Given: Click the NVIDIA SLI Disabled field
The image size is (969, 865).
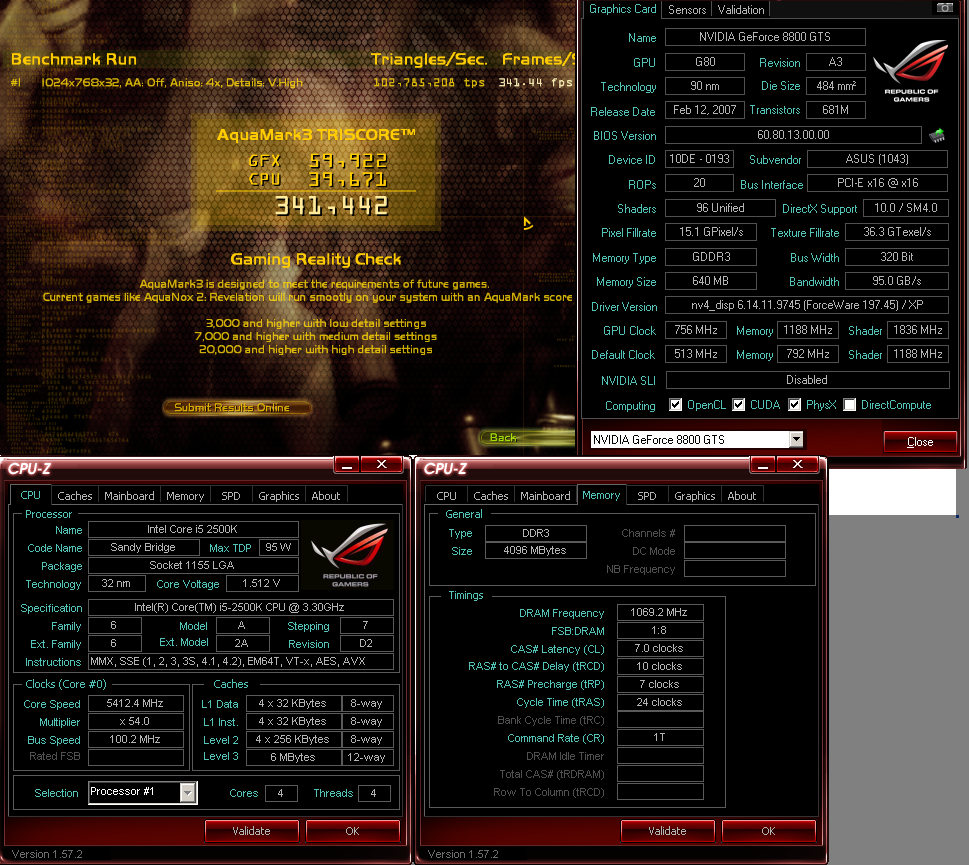Looking at the screenshot, I should pyautogui.click(x=807, y=380).
